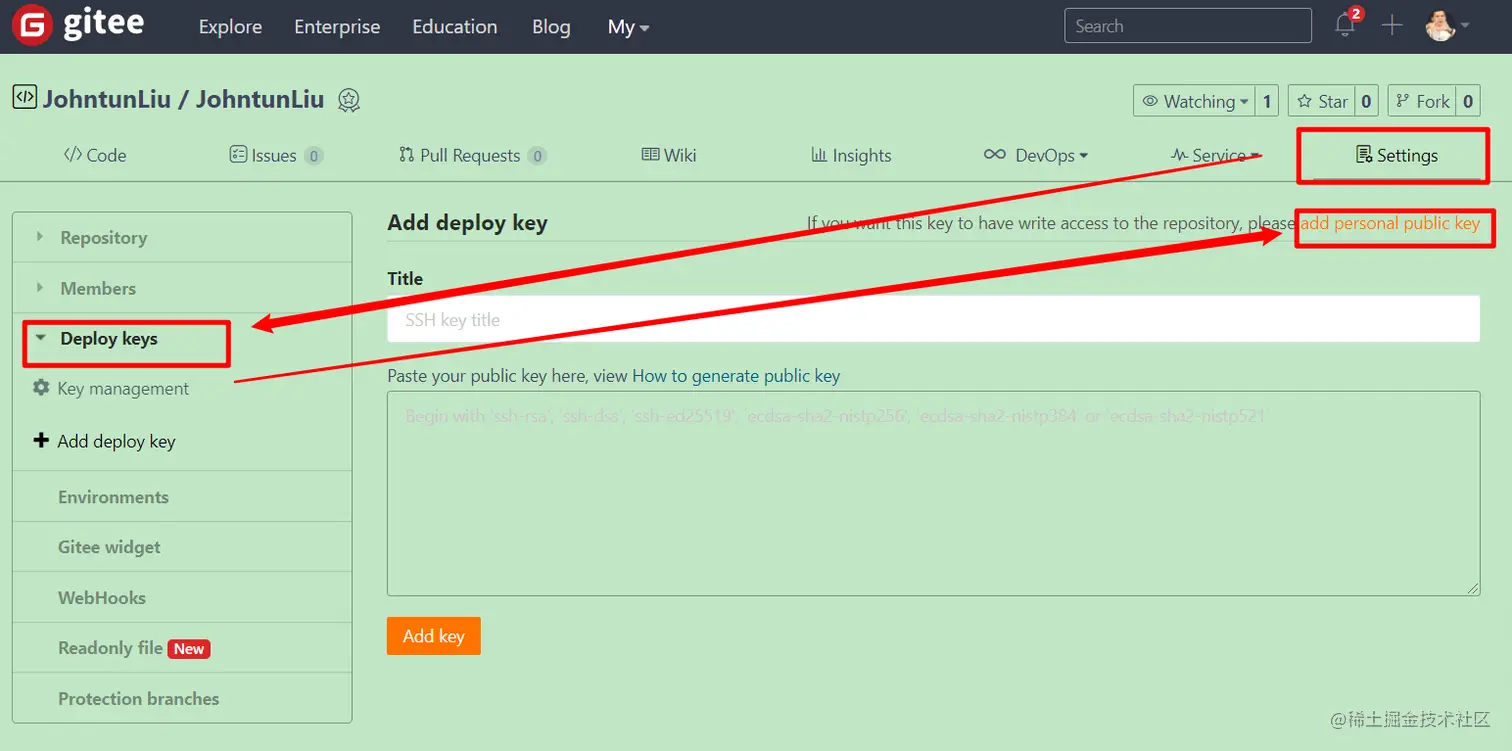Click the Gitee logo icon

32,26
